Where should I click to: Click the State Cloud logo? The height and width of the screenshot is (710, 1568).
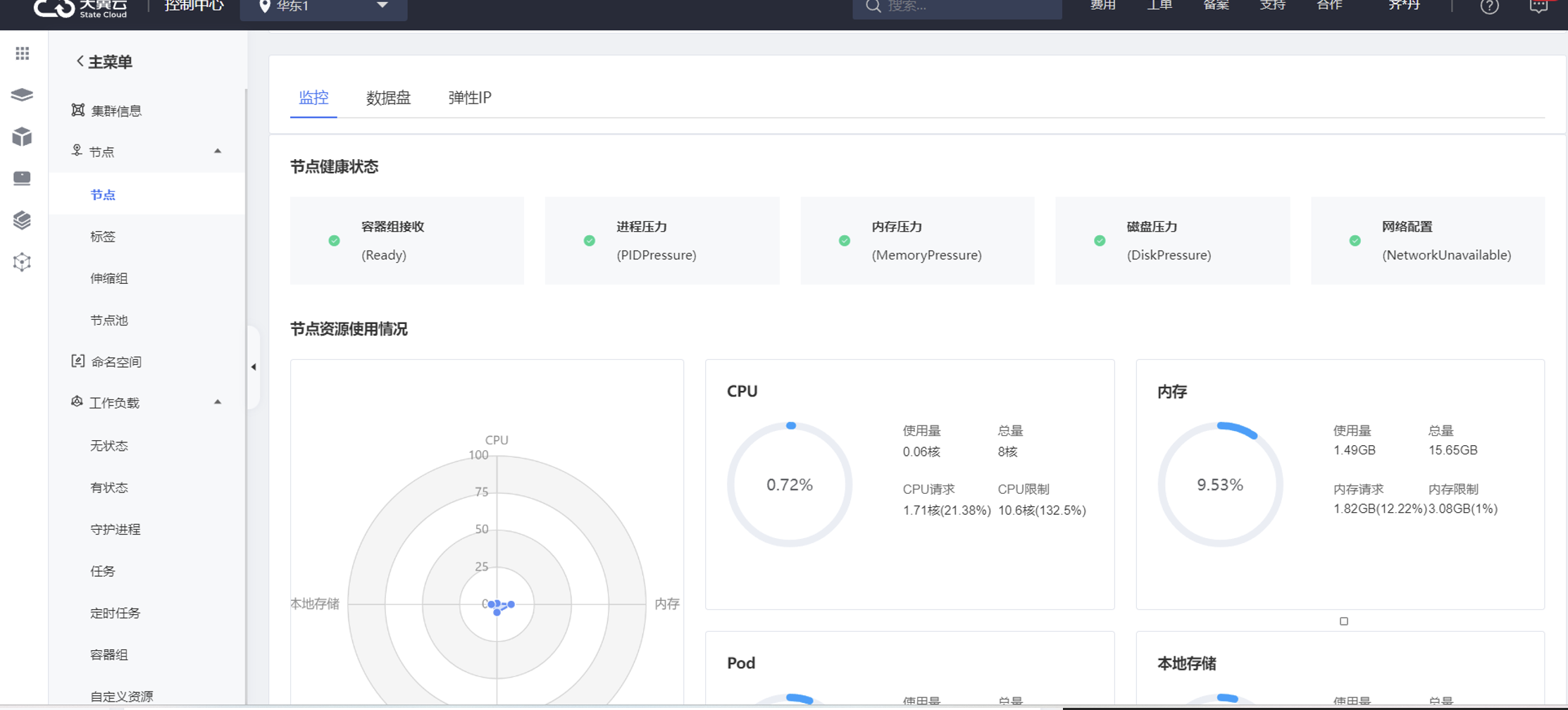coord(80,7)
